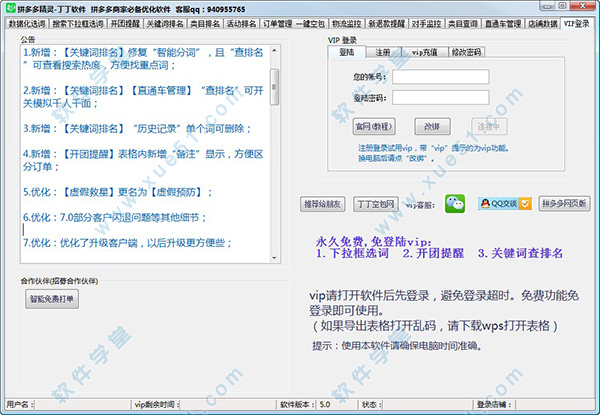Open the vip充值 sub-tab

[424, 52]
